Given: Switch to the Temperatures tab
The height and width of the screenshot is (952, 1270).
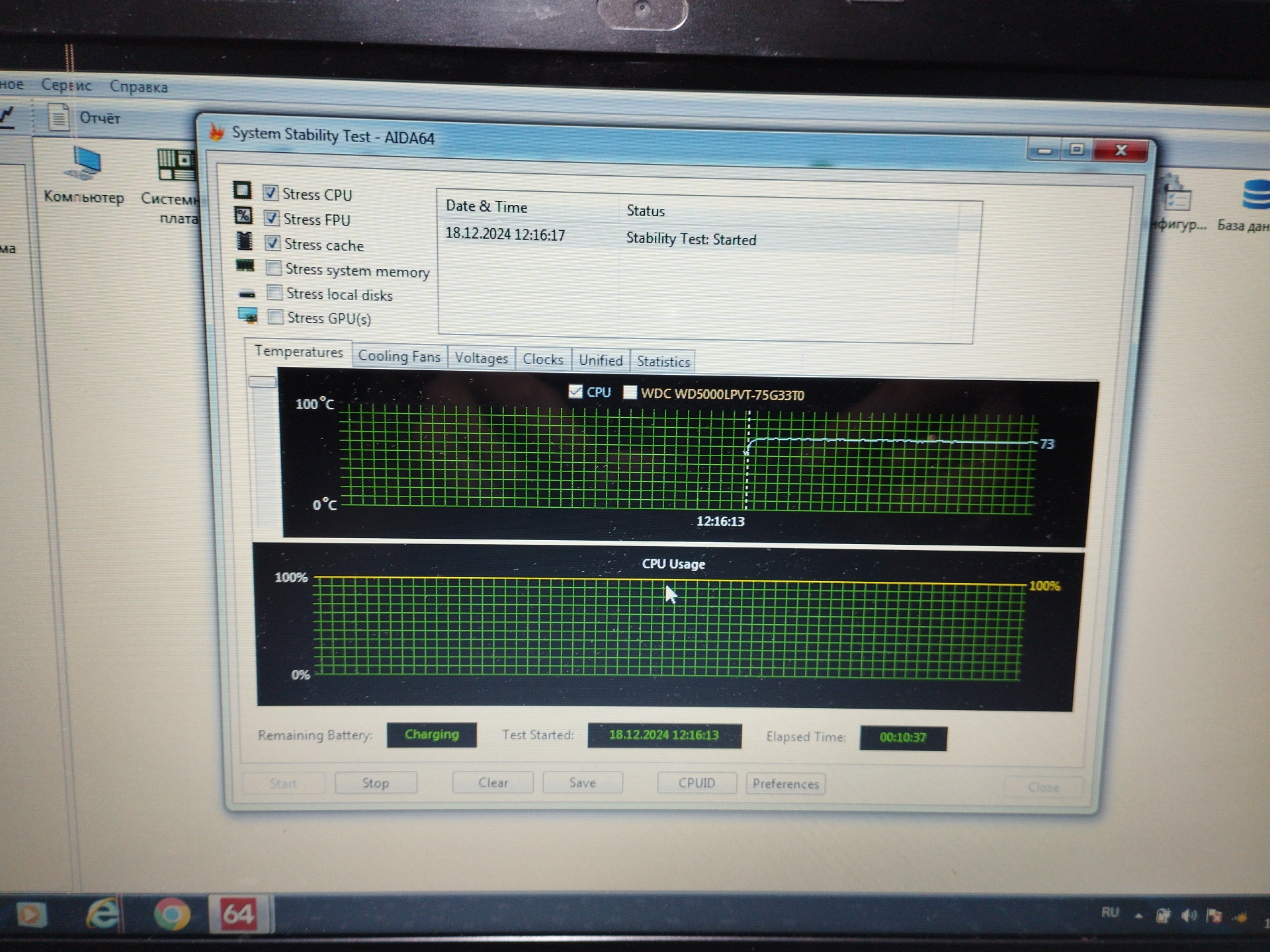Looking at the screenshot, I should [x=299, y=352].
